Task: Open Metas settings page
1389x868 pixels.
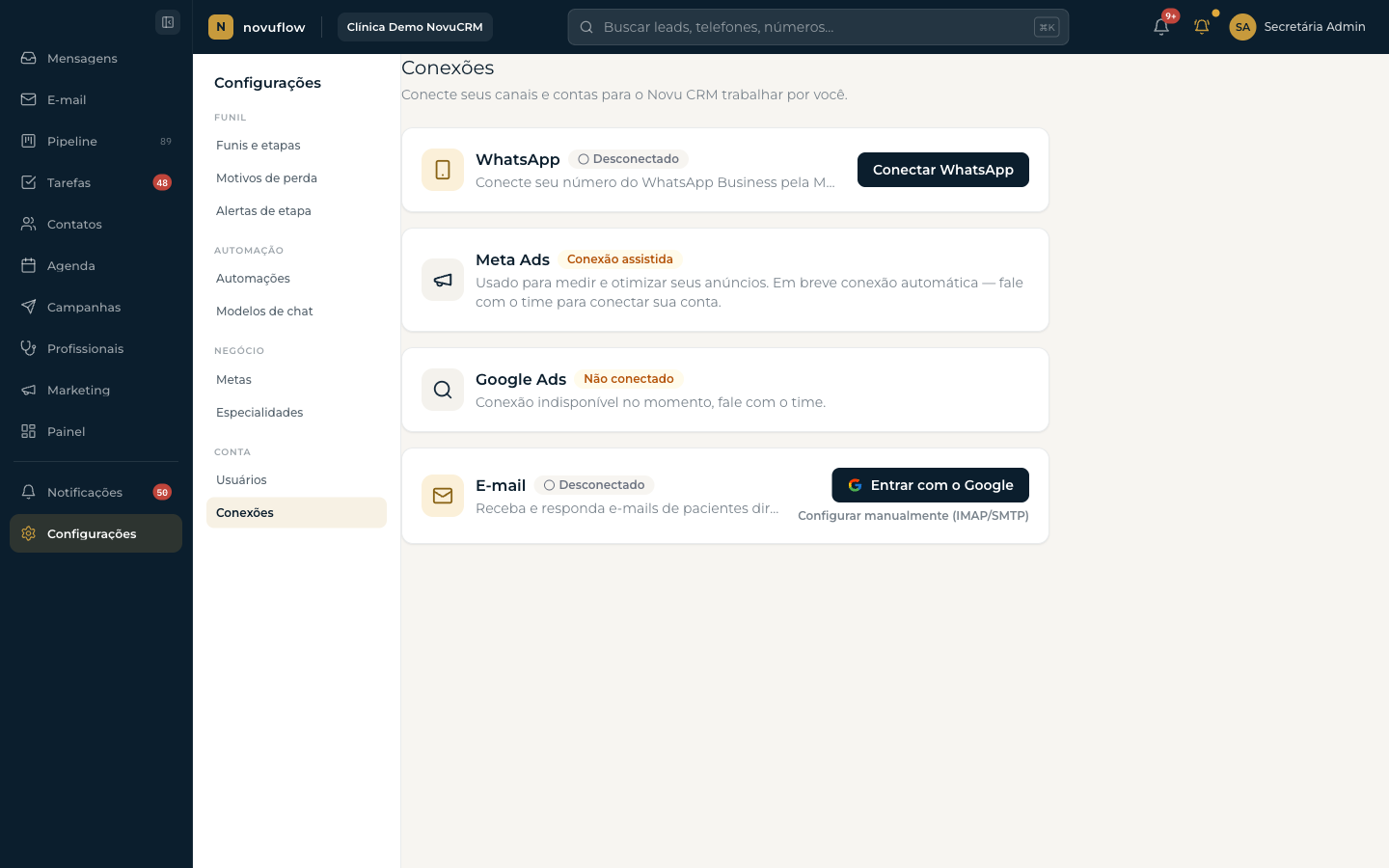Action: click(x=296, y=380)
